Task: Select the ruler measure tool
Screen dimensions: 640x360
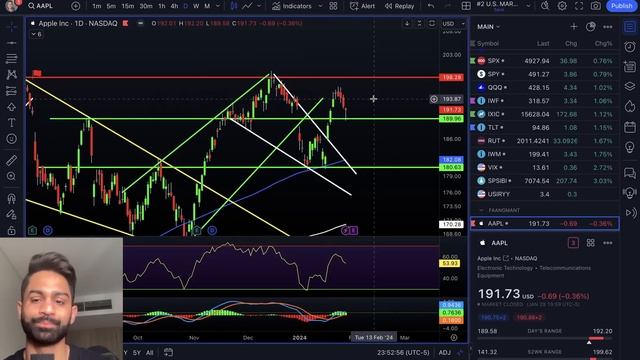Action: tap(11, 160)
